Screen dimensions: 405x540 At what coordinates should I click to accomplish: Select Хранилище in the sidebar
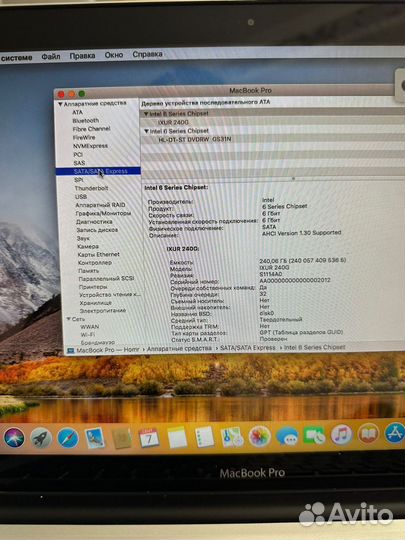pyautogui.click(x=95, y=303)
